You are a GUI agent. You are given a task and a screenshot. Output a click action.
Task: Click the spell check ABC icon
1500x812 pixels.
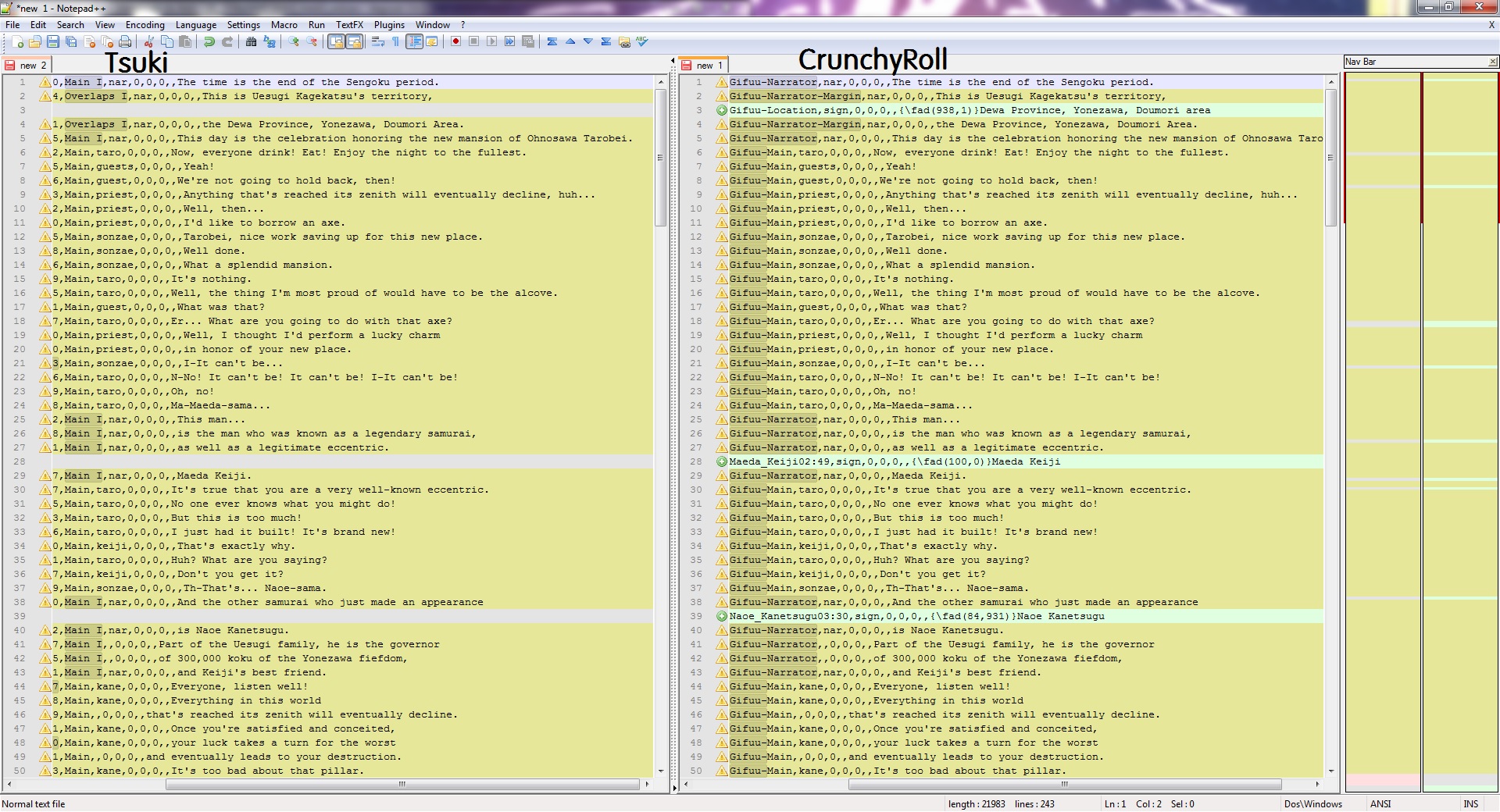641,42
